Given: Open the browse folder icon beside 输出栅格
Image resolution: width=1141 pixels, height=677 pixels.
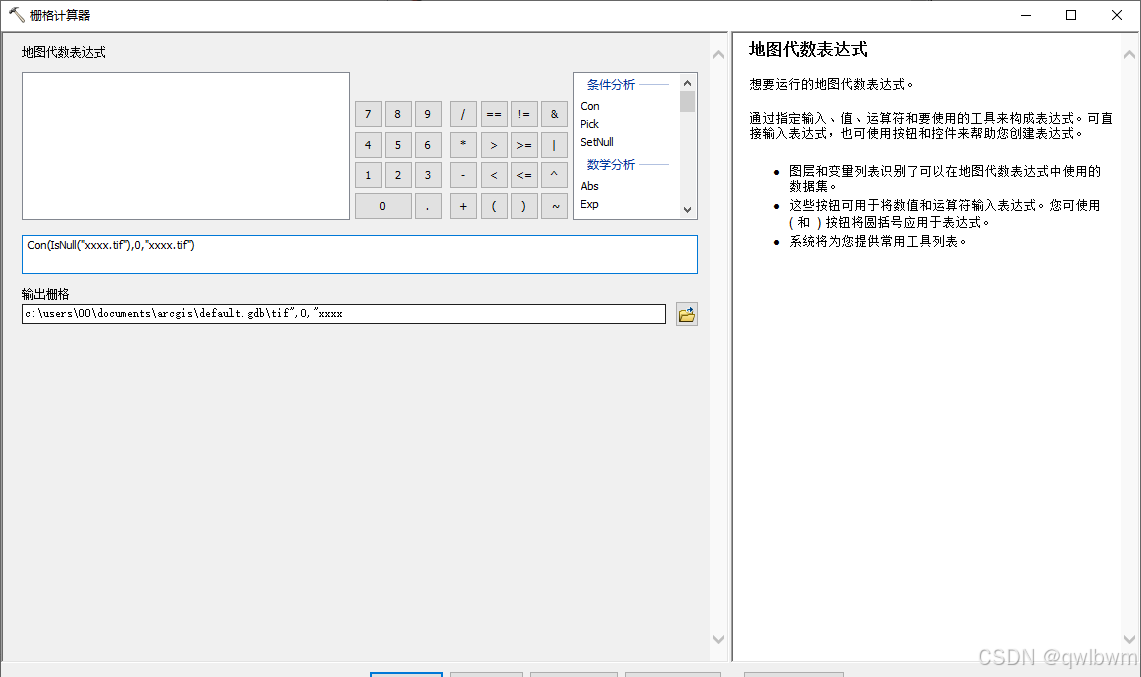Looking at the screenshot, I should click(686, 313).
